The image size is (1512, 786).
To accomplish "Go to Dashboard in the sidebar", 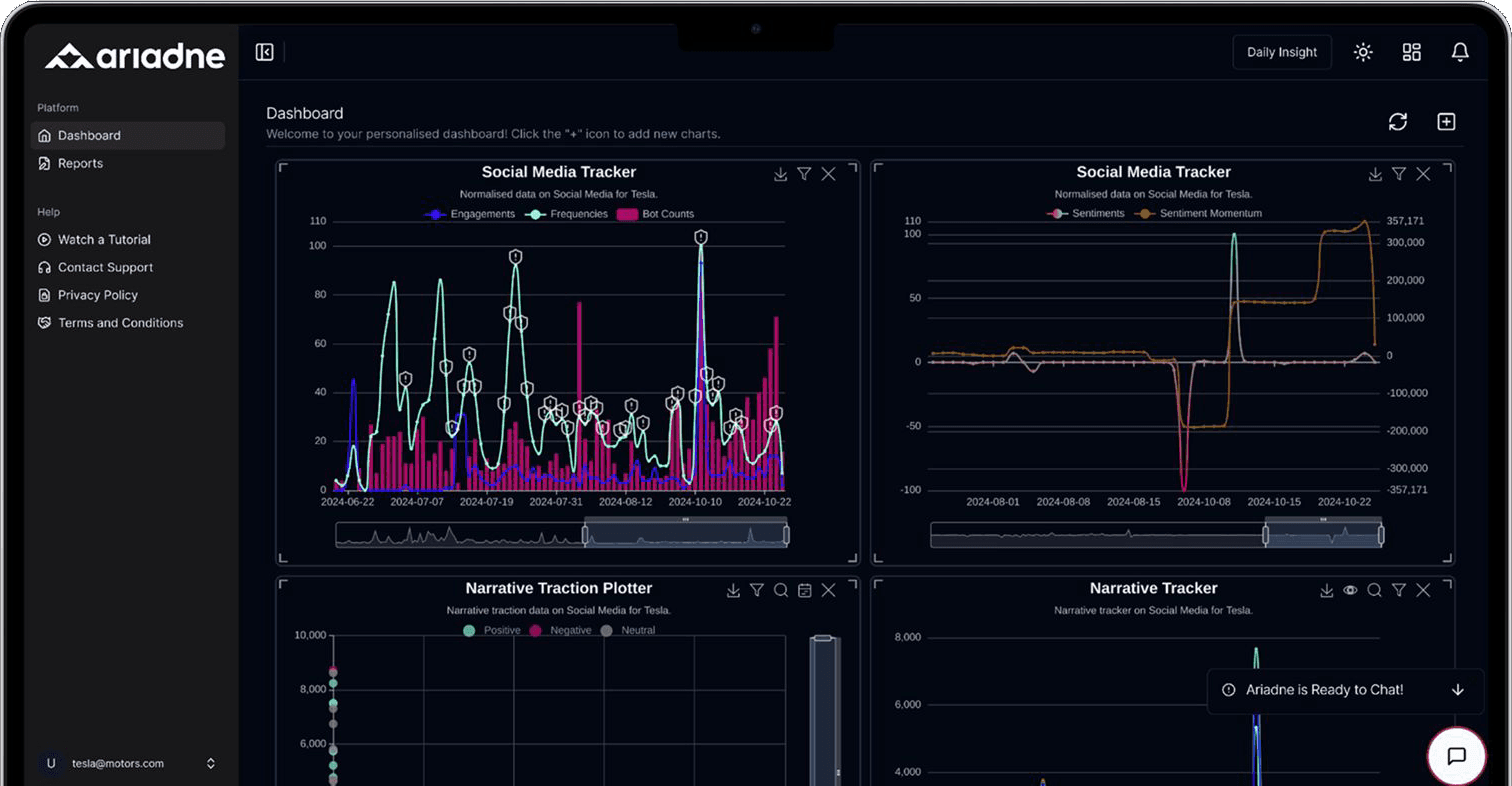I will 128,135.
